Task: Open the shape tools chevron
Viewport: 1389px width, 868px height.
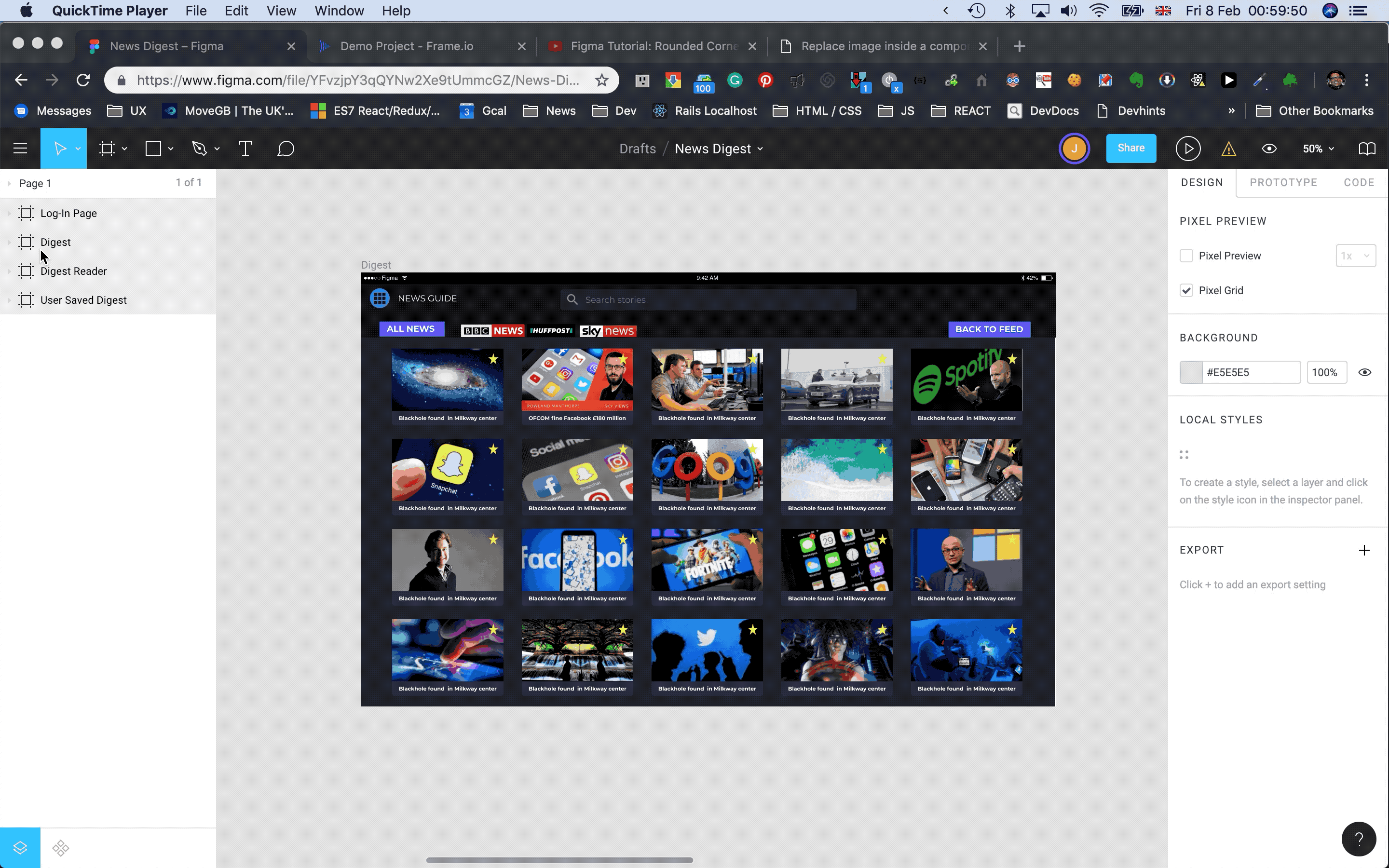Action: pos(170,149)
